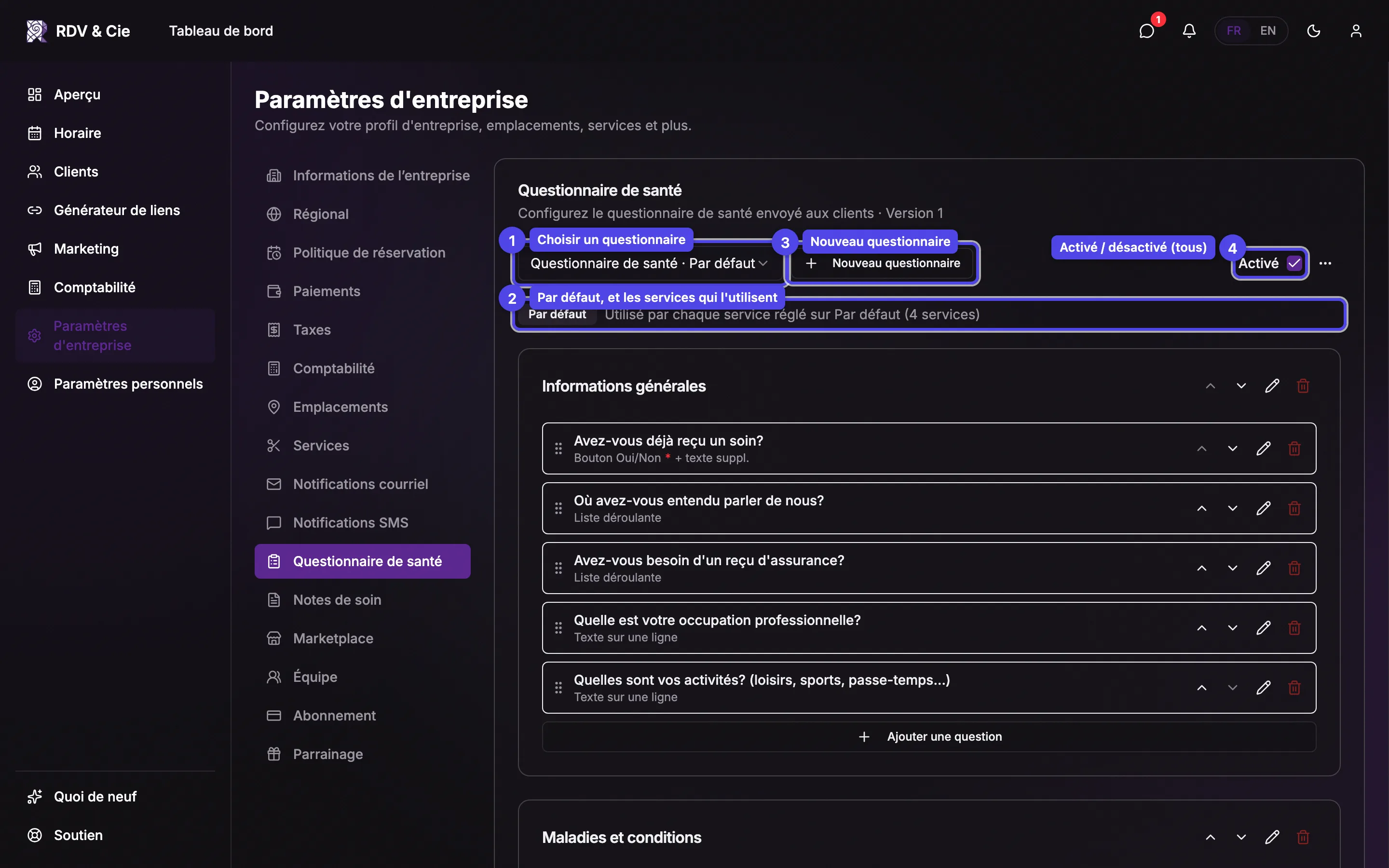Move Informations générales section up
The image size is (1389, 868).
point(1211,386)
